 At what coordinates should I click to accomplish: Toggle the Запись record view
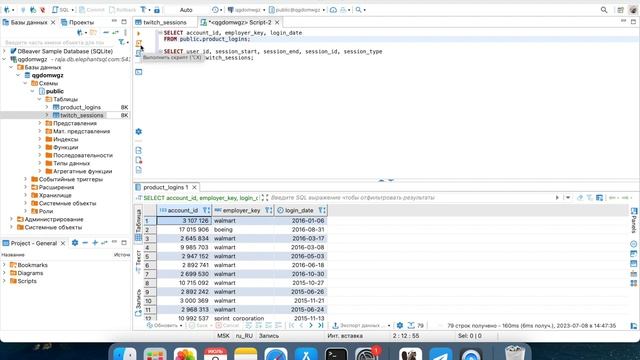pos(138,303)
